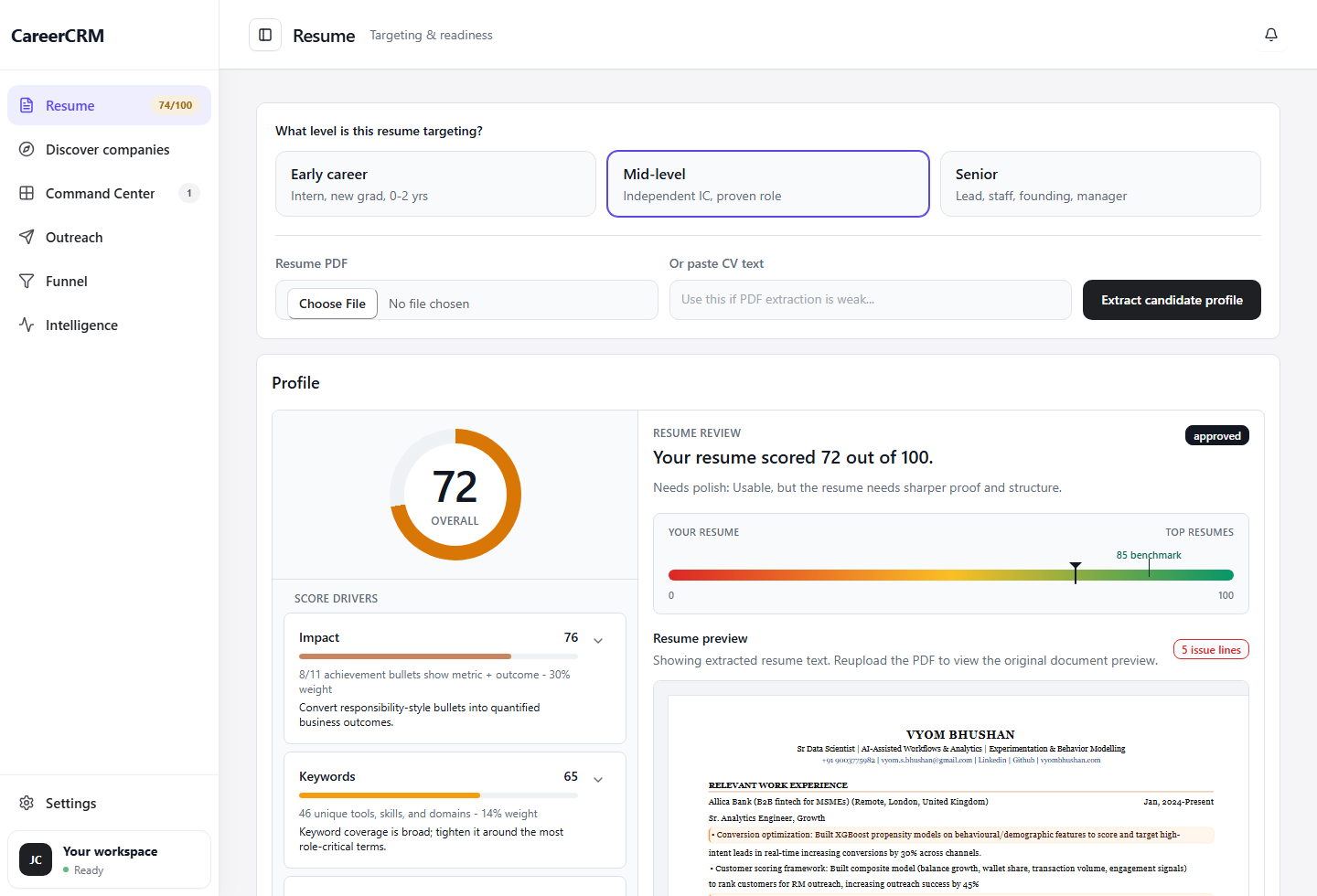Click the Impact score progress bar
The image size is (1317, 896).
(x=438, y=656)
